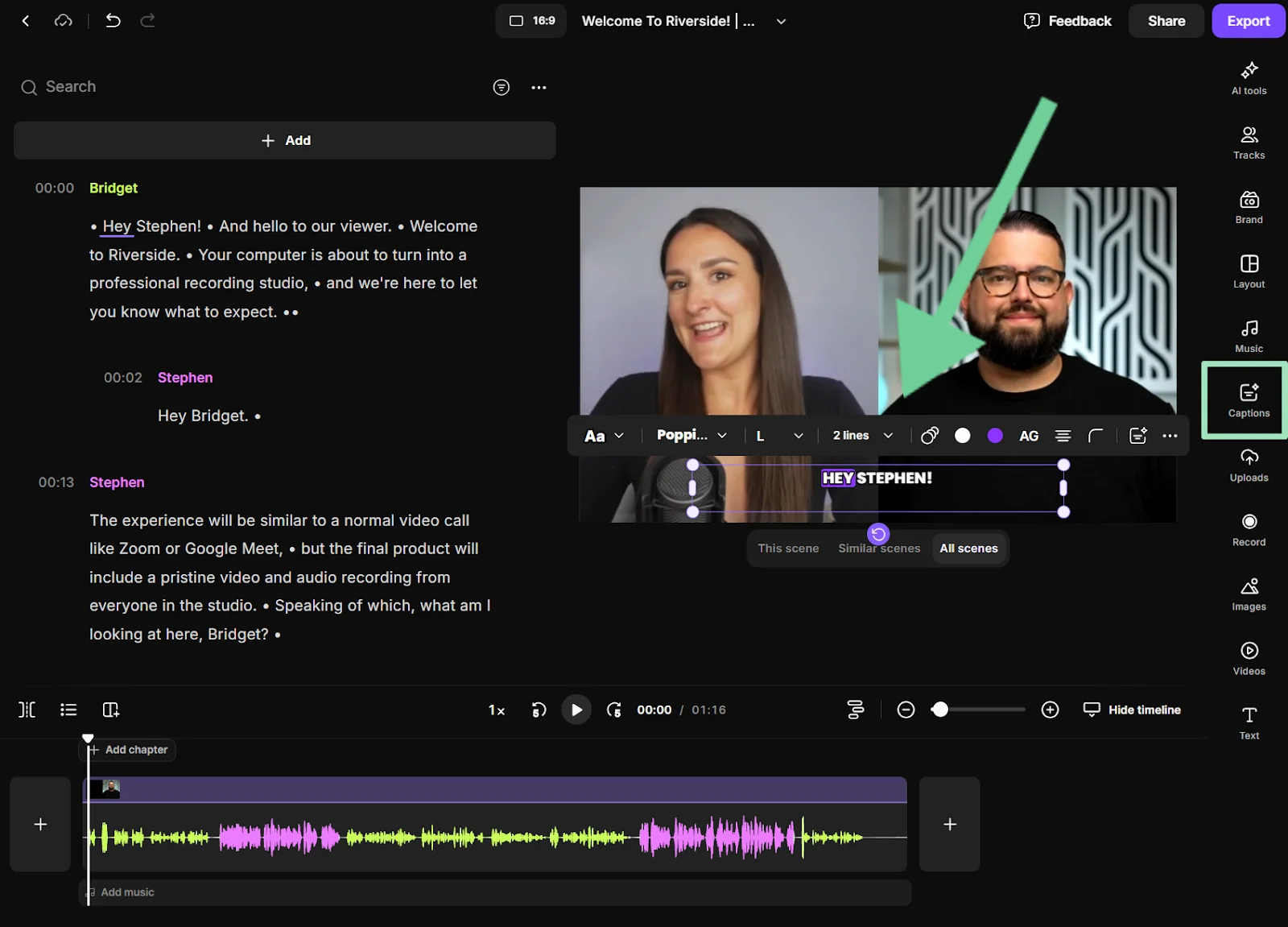Viewport: 1288px width, 927px height.
Task: Open the Images panel
Action: [1249, 594]
